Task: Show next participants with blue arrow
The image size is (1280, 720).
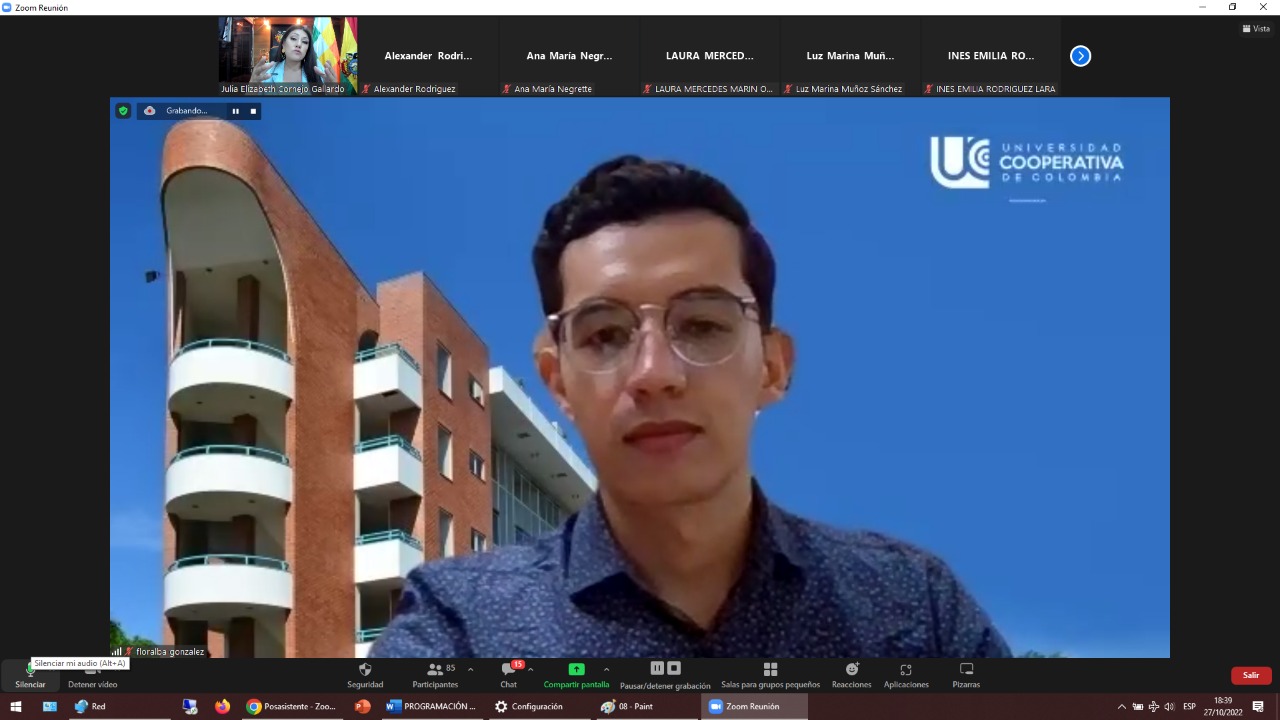Action: 1080,56
